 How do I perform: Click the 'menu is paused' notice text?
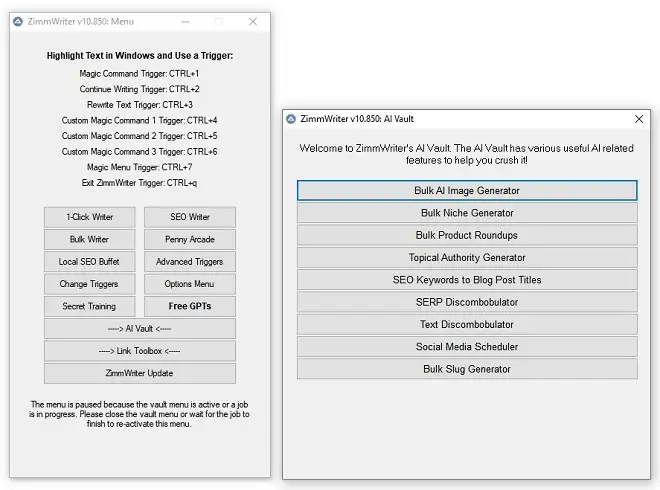click(x=139, y=414)
